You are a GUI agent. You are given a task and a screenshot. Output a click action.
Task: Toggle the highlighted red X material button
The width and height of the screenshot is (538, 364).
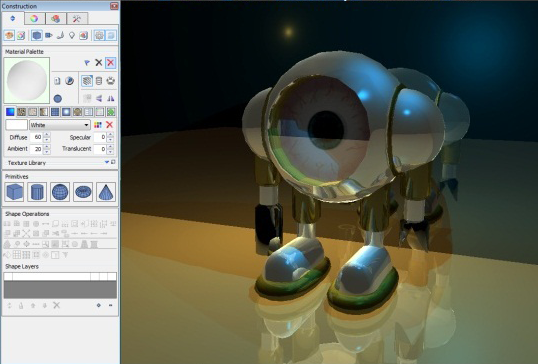(110, 62)
